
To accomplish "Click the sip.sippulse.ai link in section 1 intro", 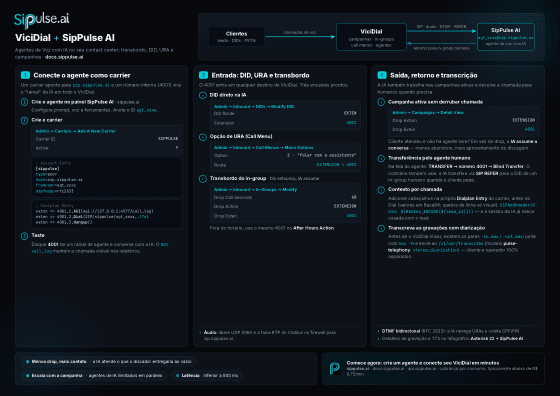I will 91,85.
